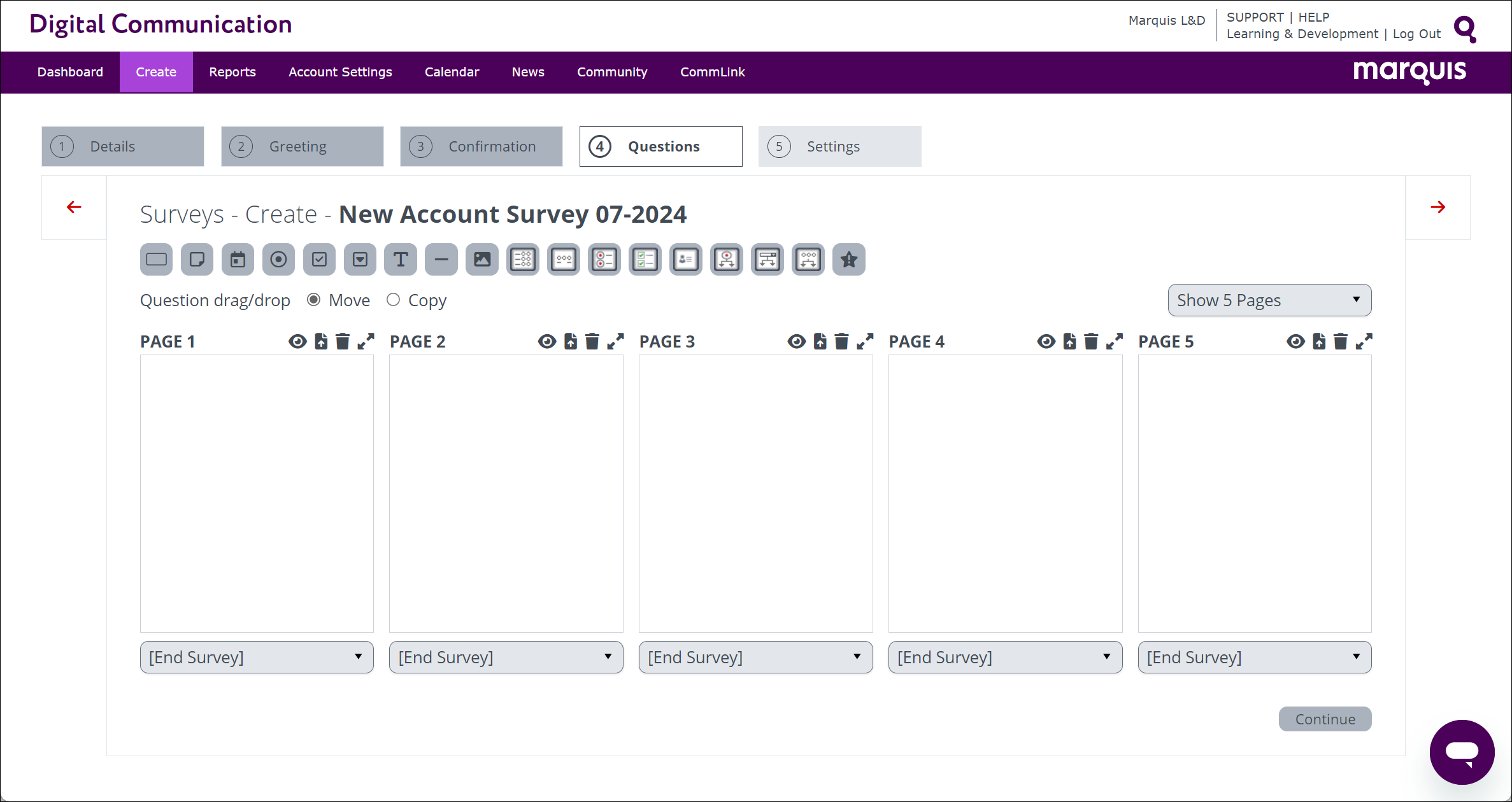Add the contact info card question

pos(686,260)
